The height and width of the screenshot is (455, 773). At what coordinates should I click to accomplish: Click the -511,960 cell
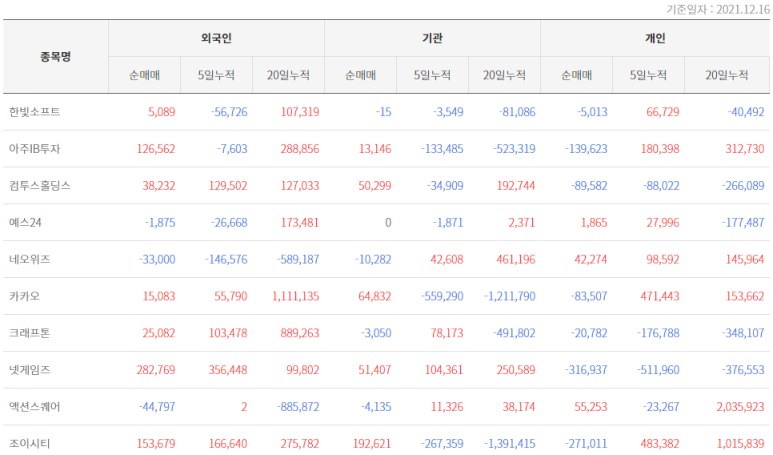coord(658,370)
